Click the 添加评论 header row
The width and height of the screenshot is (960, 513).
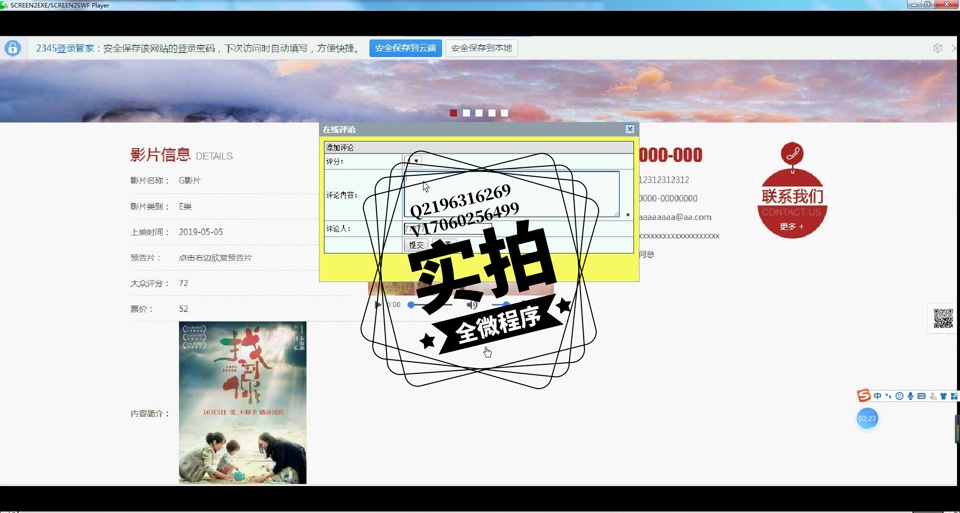479,148
